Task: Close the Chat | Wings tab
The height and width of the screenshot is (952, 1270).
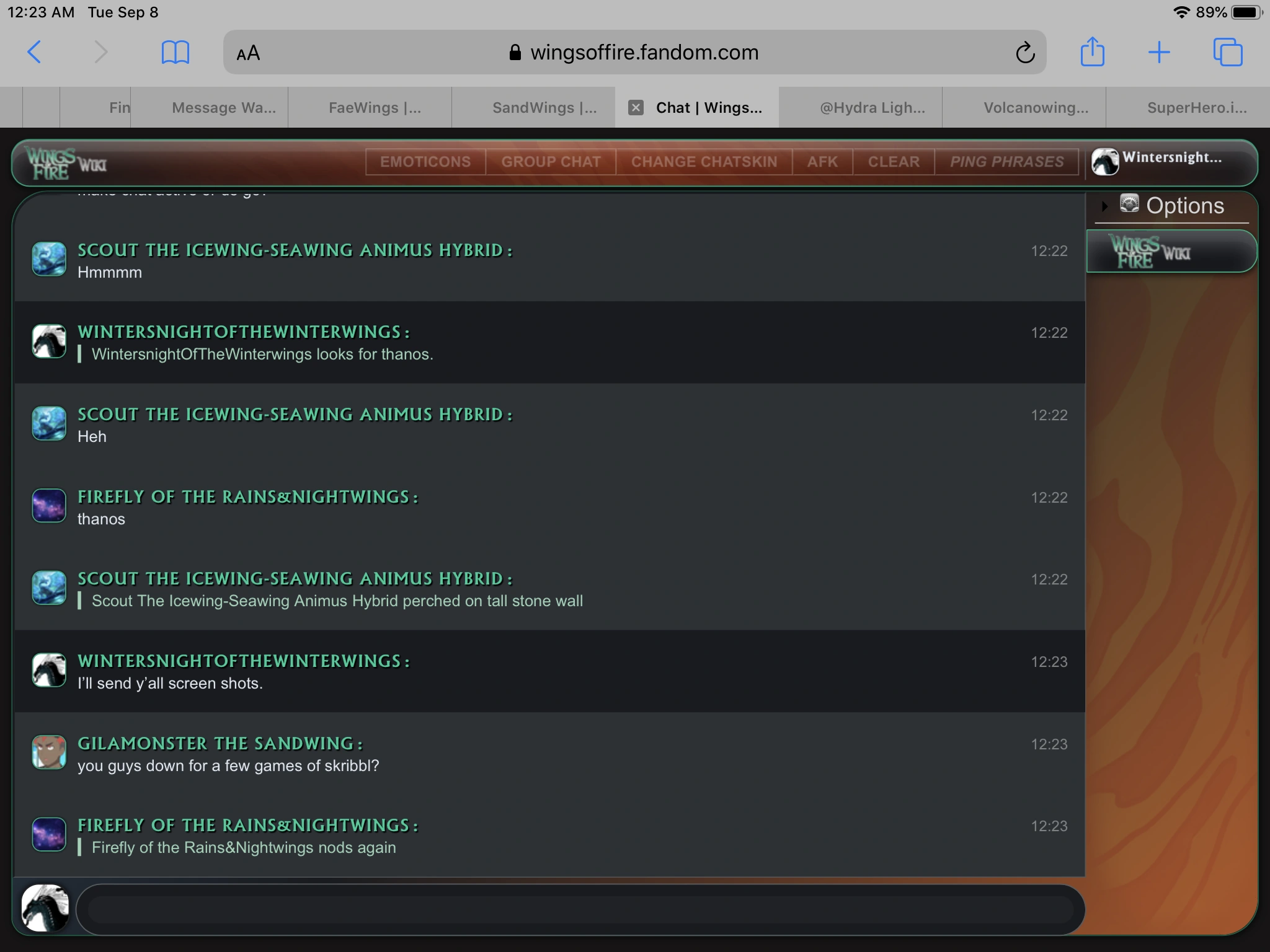Action: pyautogui.click(x=636, y=108)
